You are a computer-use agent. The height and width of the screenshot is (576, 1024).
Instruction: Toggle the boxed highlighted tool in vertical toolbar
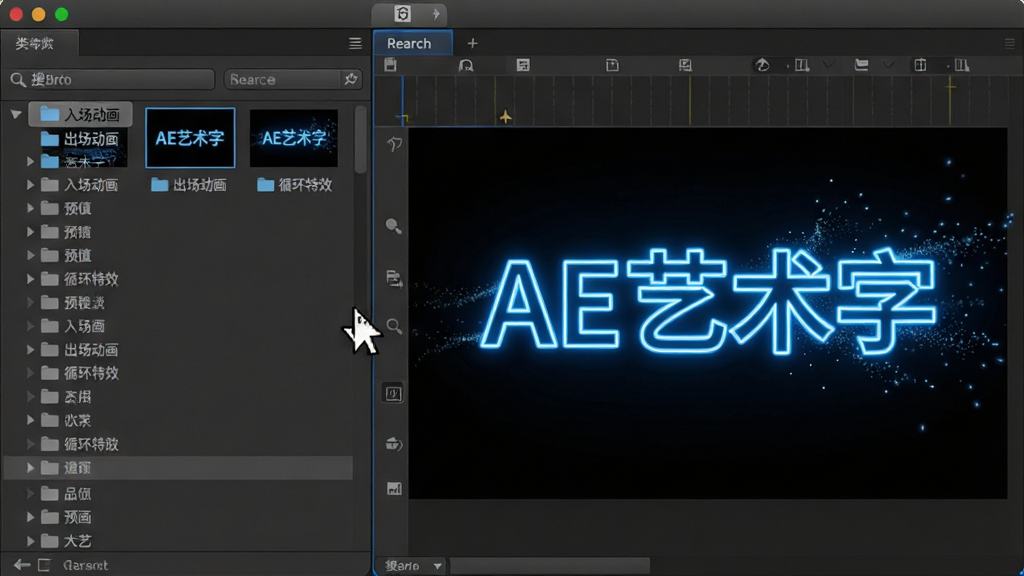(x=393, y=393)
